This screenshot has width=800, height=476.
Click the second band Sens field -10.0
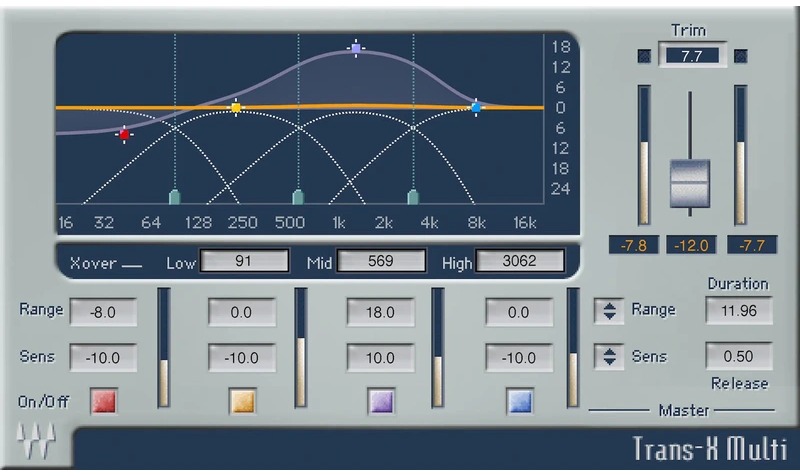pos(242,357)
